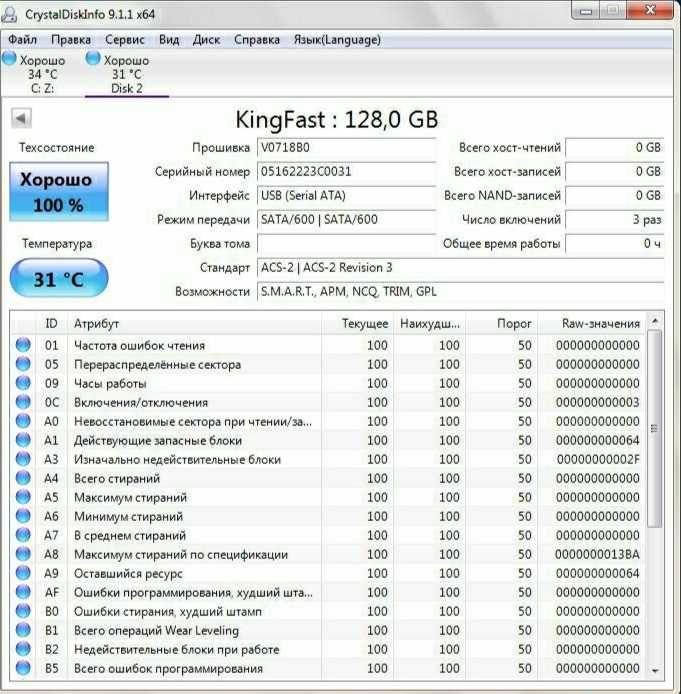Click status orb for attribute 01 read error rate
Viewport: 681px width, 694px height.
pos(23,345)
